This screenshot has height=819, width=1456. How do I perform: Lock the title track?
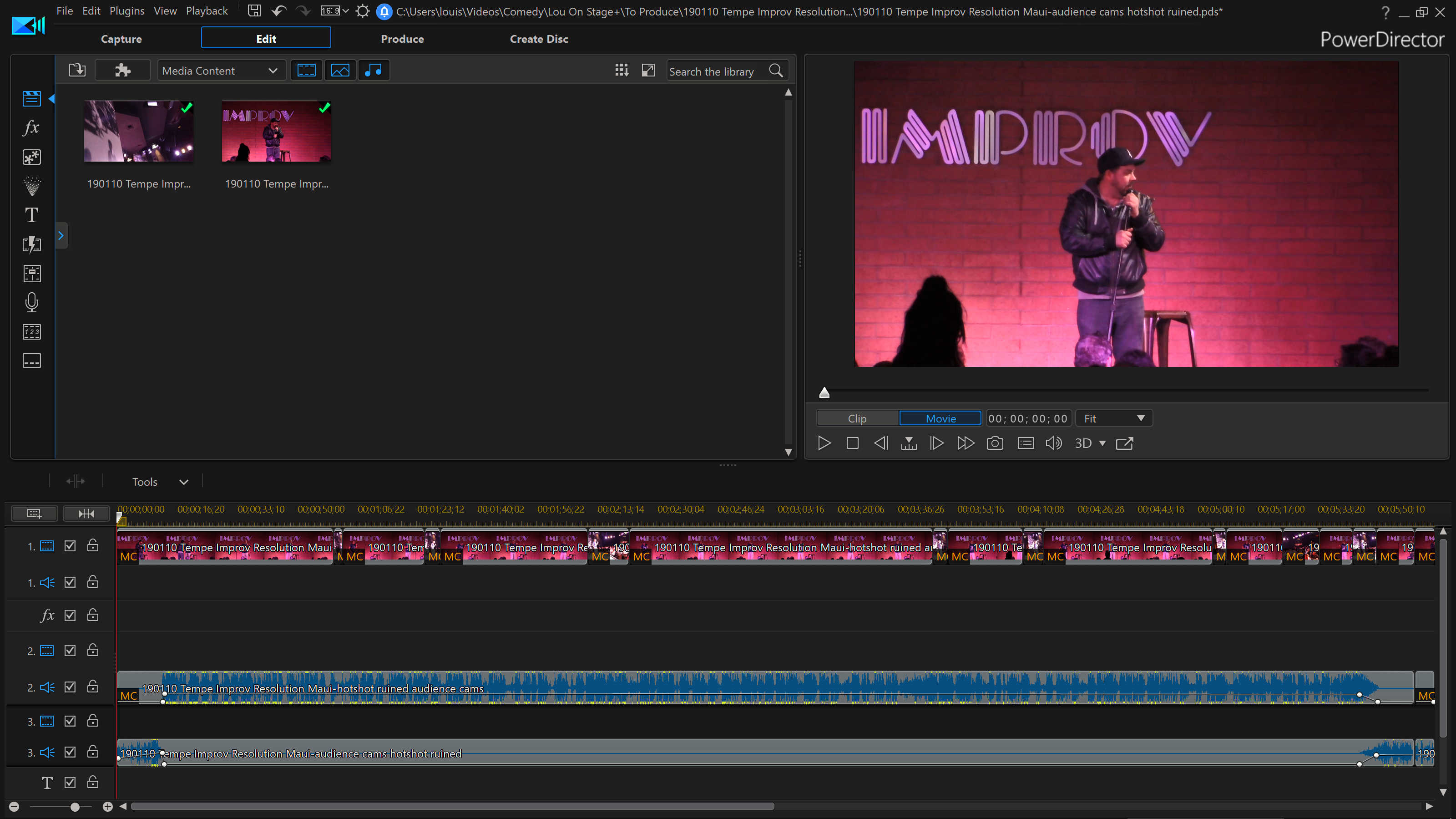pyautogui.click(x=93, y=782)
